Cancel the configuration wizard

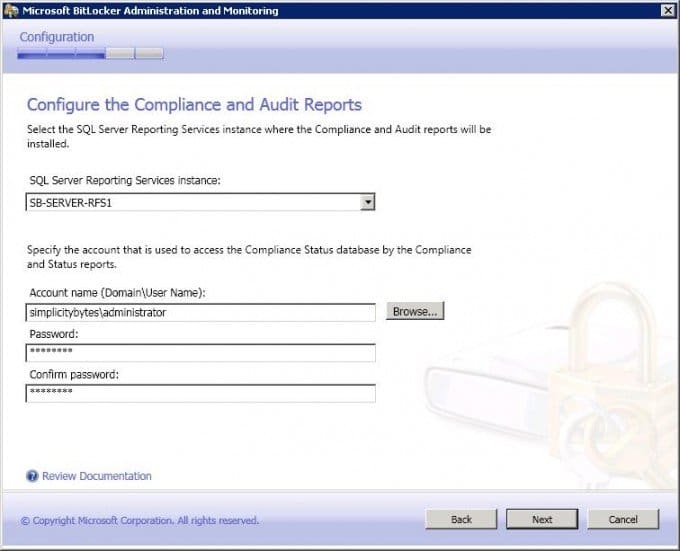623,519
